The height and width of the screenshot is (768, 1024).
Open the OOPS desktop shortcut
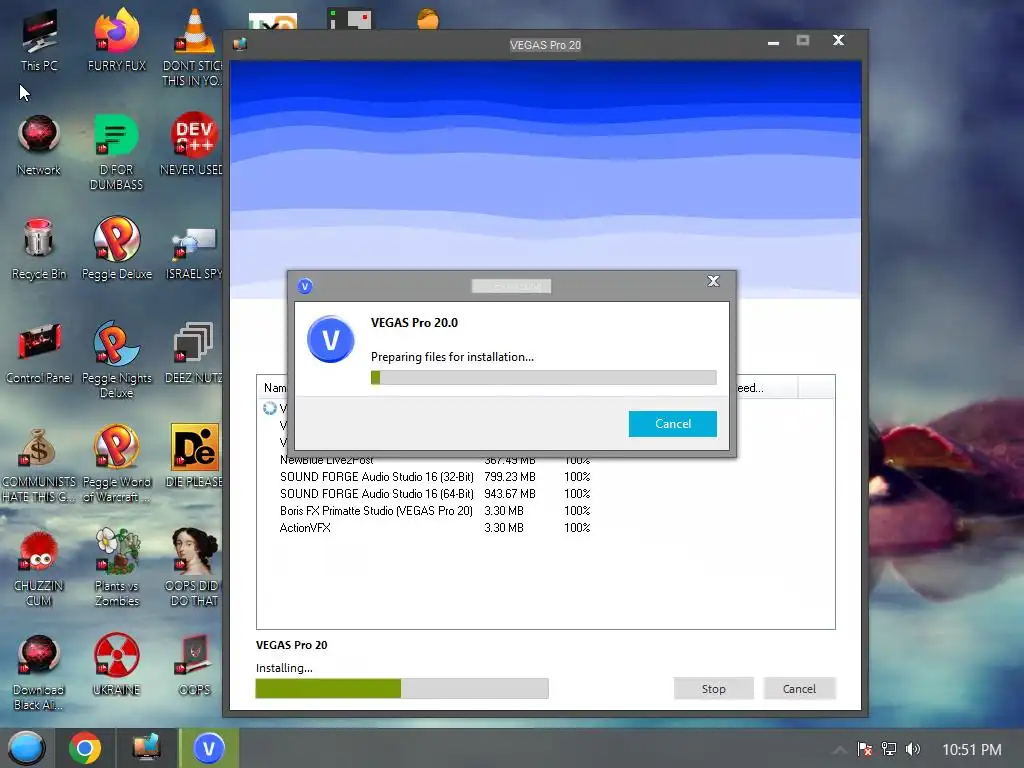tap(195, 665)
